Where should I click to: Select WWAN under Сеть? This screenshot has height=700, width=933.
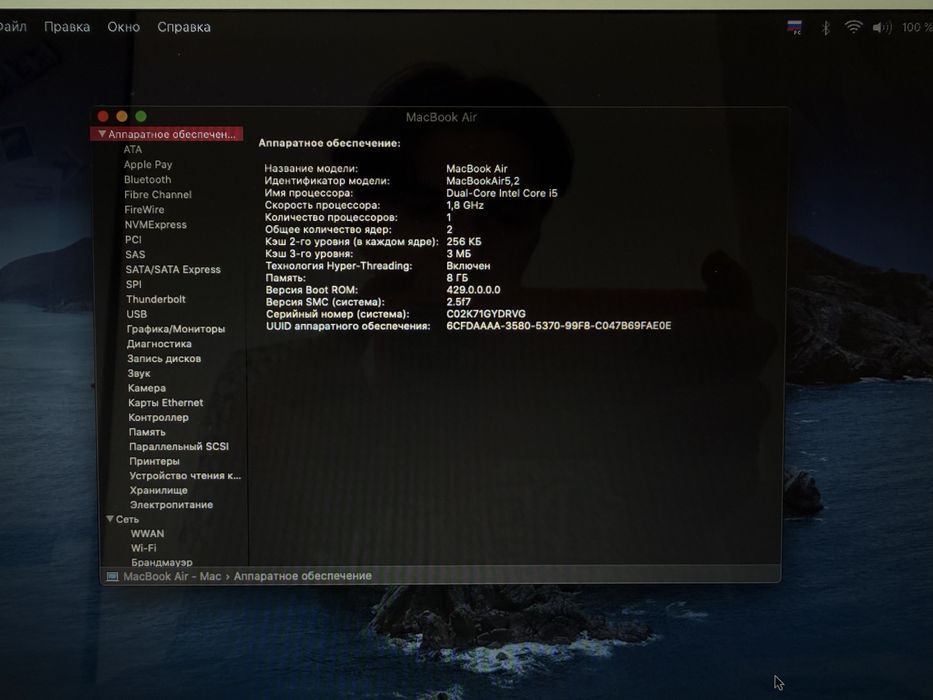point(147,534)
